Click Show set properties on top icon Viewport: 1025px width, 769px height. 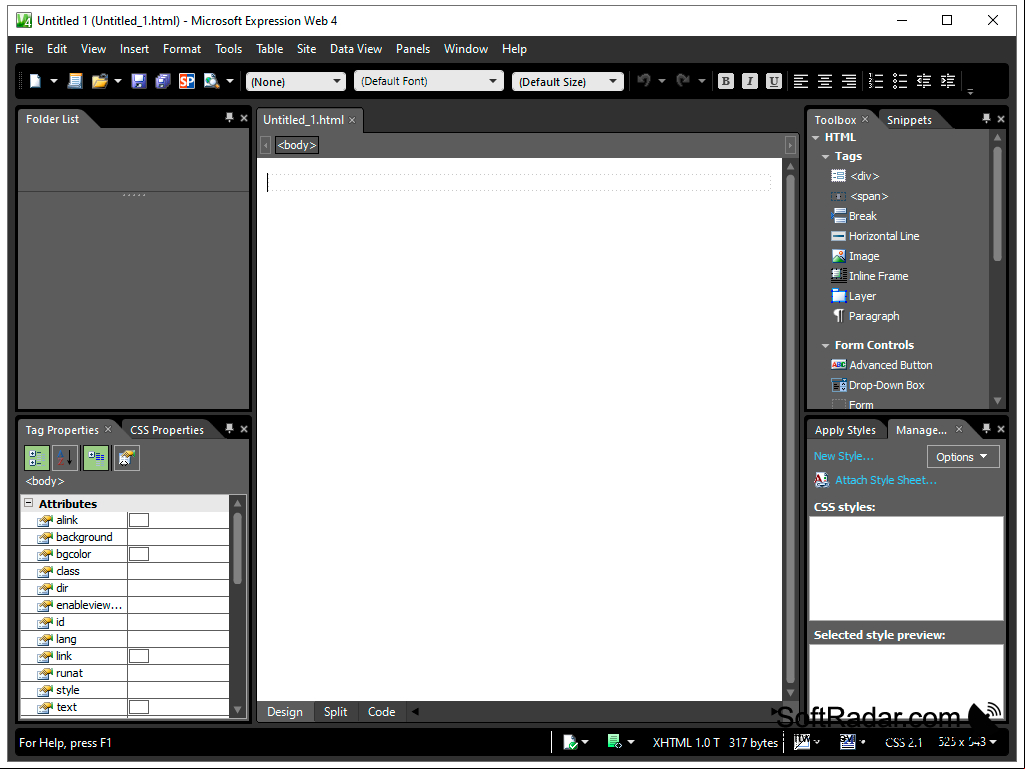96,458
